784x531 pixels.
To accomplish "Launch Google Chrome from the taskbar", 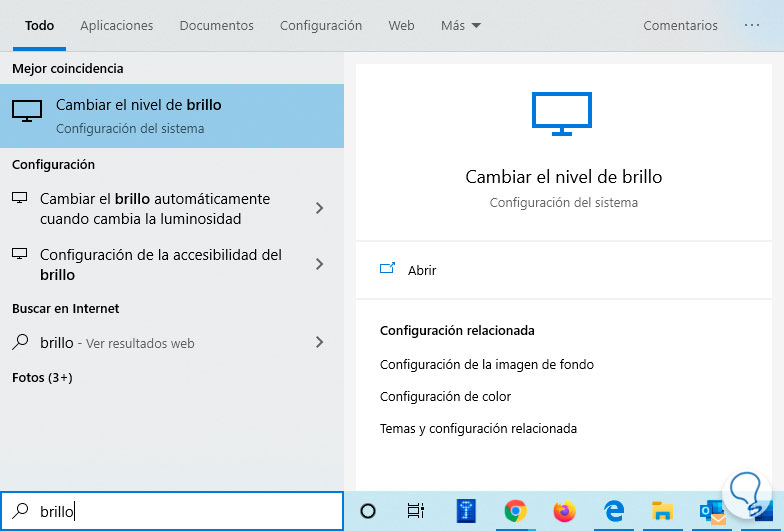I will [x=515, y=511].
